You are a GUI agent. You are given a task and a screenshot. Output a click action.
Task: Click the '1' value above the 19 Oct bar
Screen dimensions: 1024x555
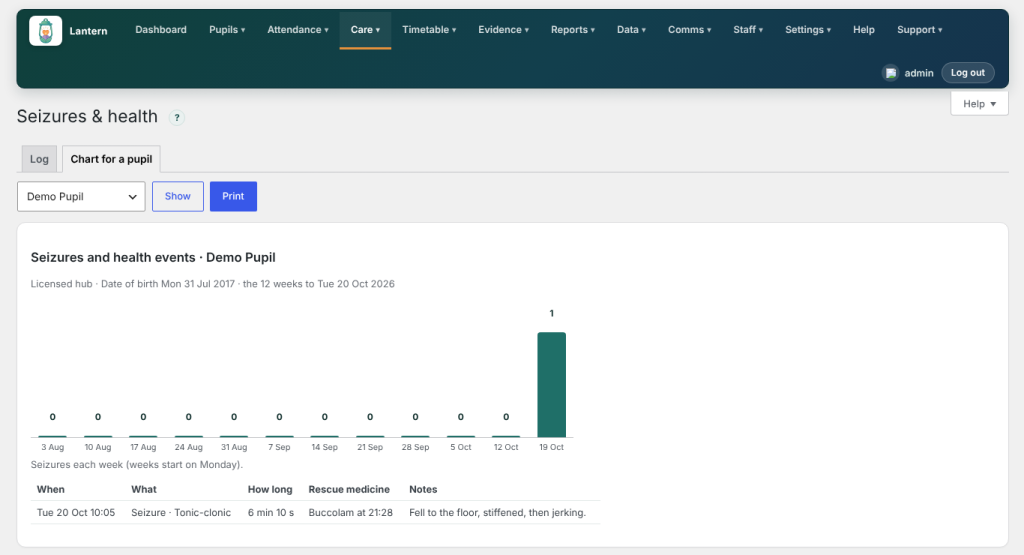[x=551, y=313]
